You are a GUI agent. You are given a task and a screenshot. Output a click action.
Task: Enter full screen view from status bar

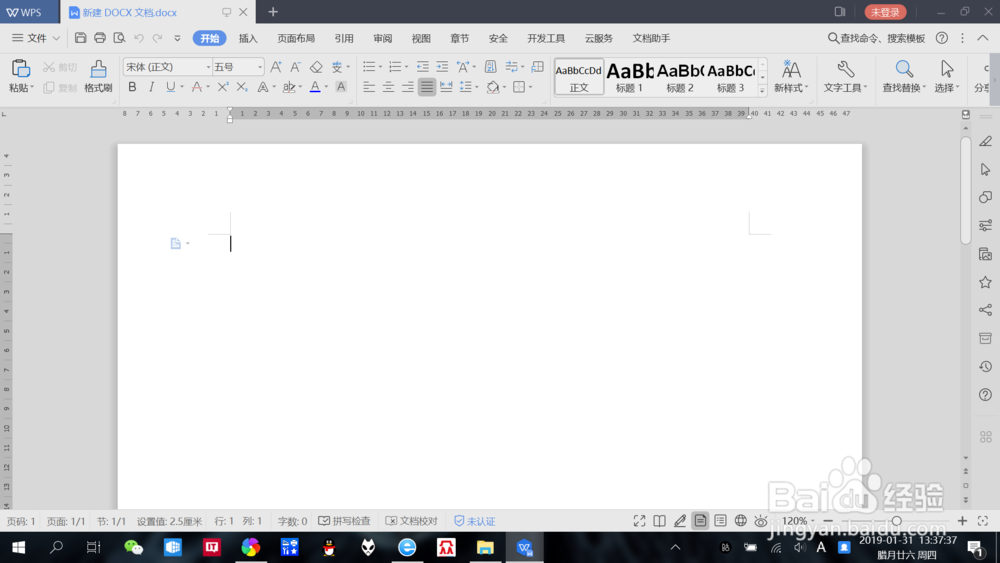pyautogui.click(x=639, y=521)
